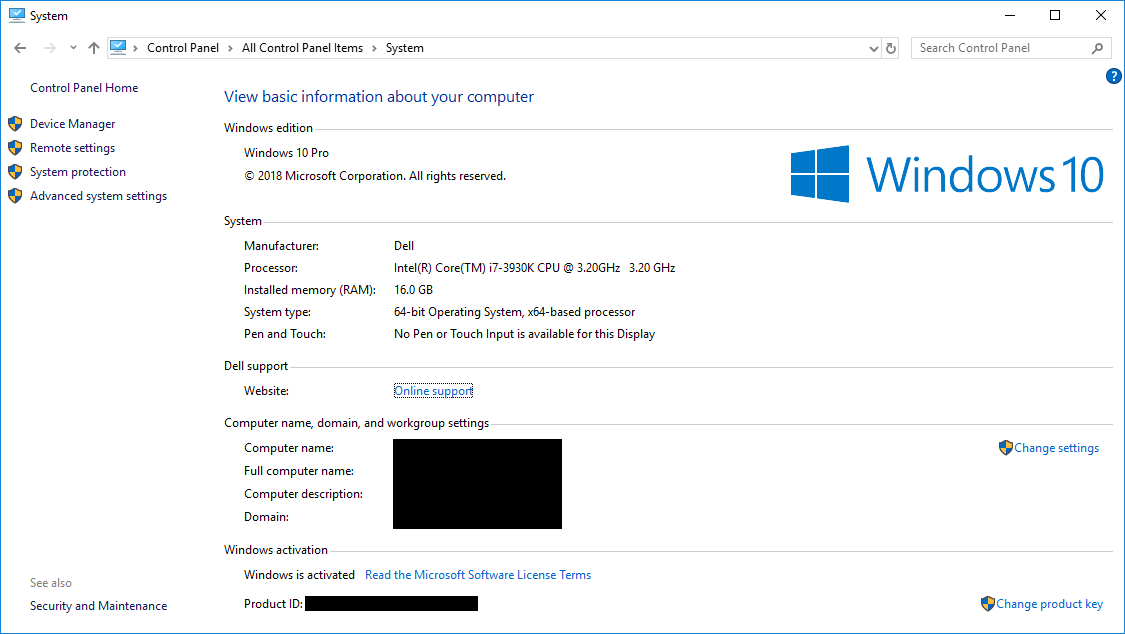Select Control Panel in the breadcrumb

coord(183,48)
